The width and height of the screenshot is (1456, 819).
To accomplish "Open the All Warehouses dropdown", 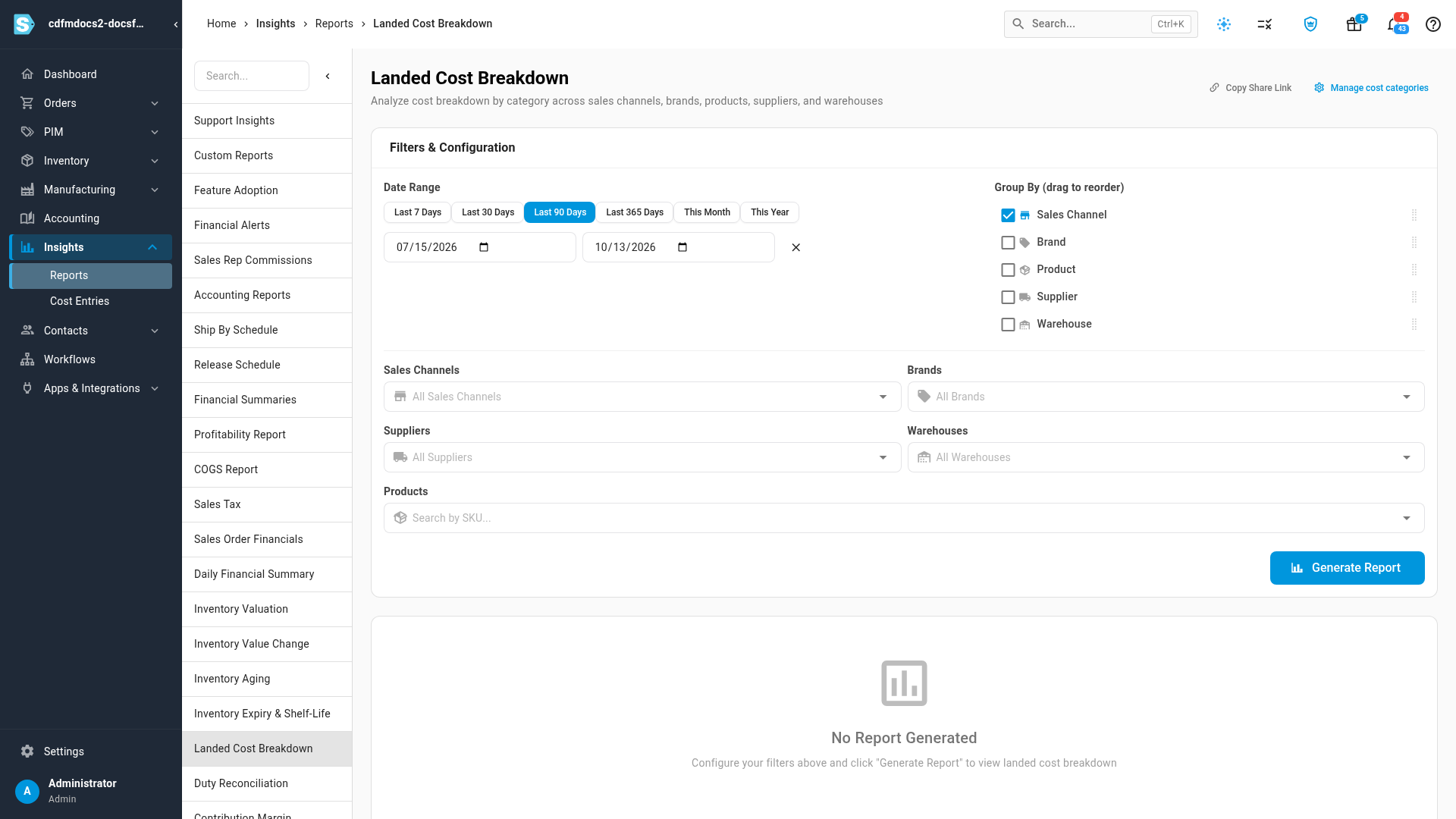I will click(x=1166, y=457).
